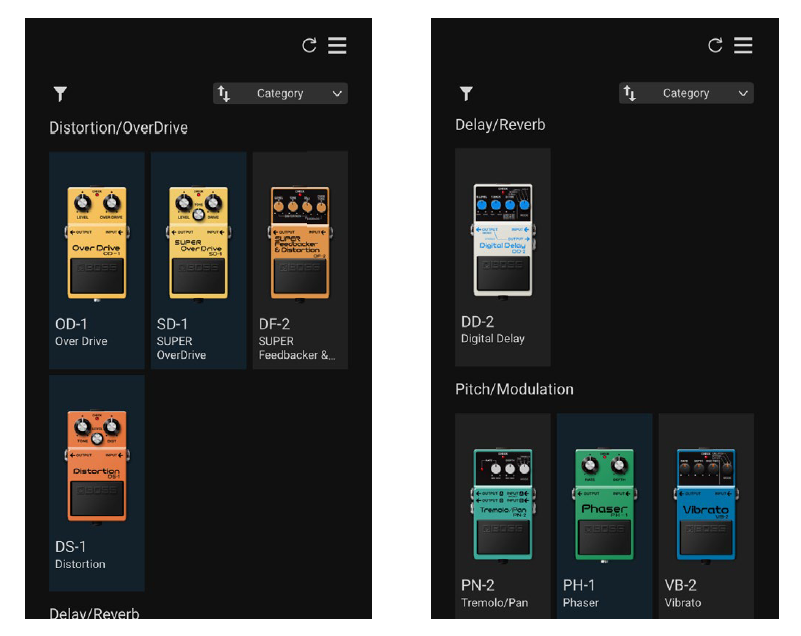801x636 pixels.
Task: Select the PH-1 Phaser pedal
Action: tap(604, 516)
